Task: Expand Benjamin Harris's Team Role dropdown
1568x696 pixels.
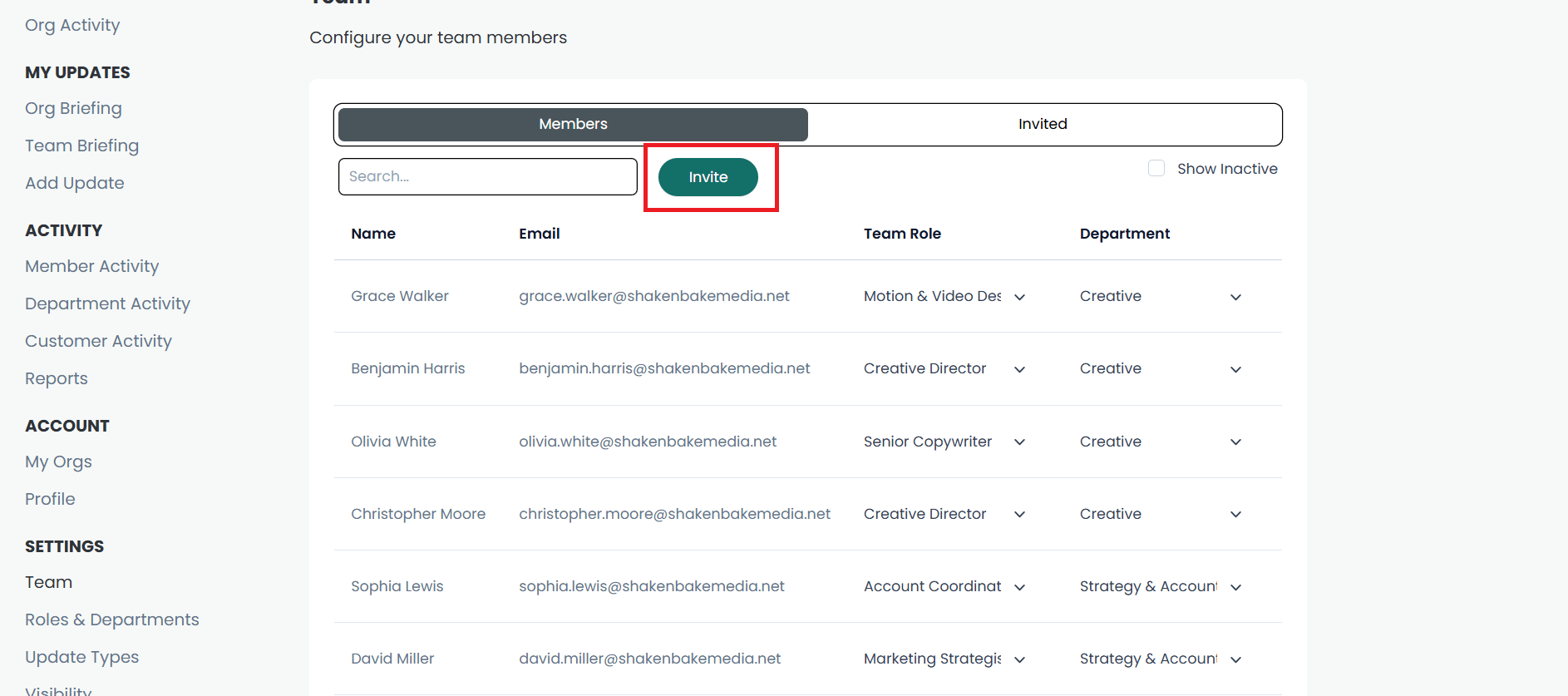Action: [944, 368]
